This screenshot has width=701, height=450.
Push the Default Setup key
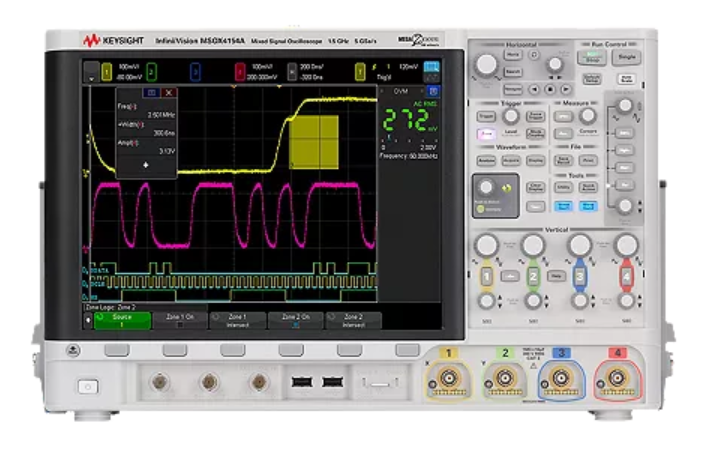click(591, 79)
